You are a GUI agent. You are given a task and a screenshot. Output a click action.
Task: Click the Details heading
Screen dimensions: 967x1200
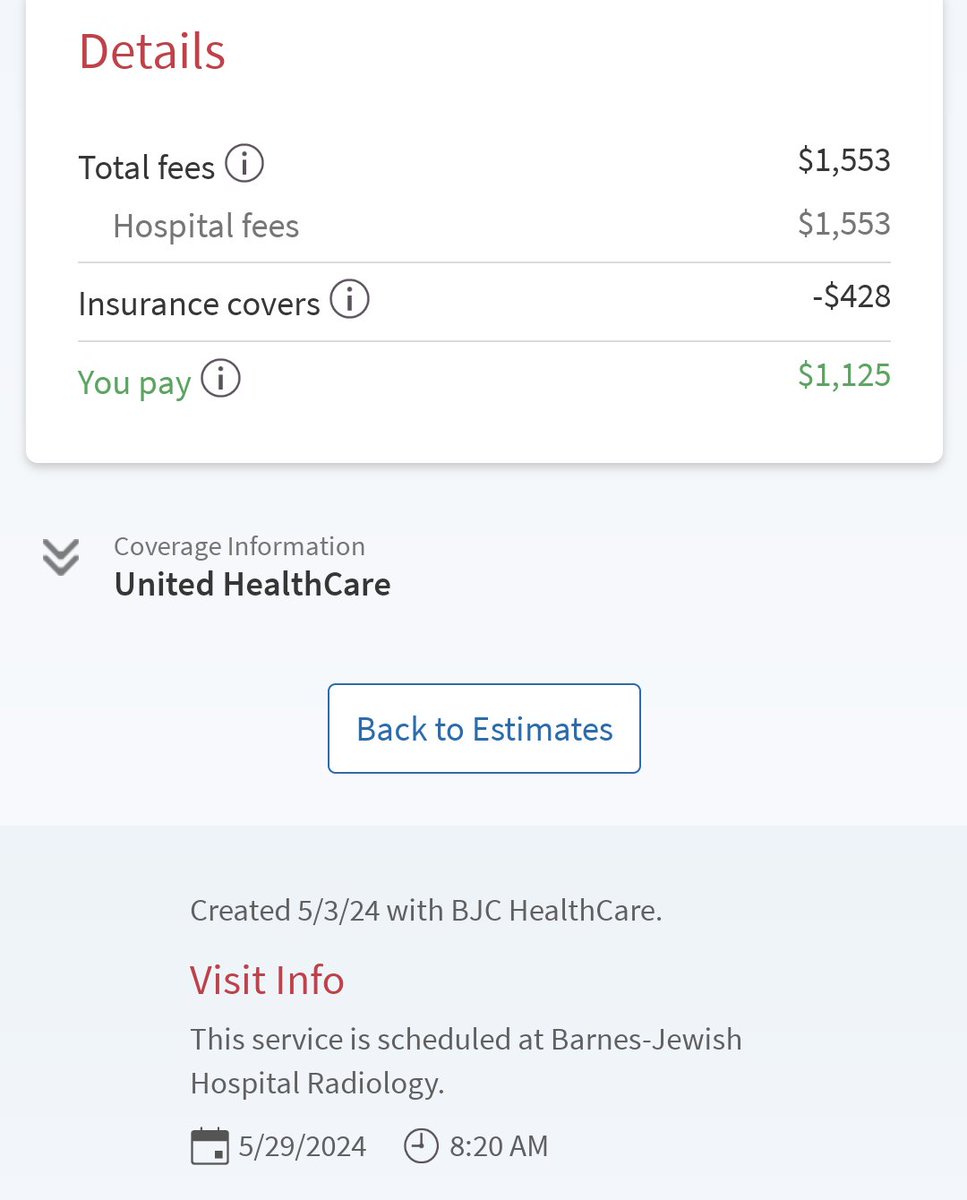pyautogui.click(x=152, y=51)
